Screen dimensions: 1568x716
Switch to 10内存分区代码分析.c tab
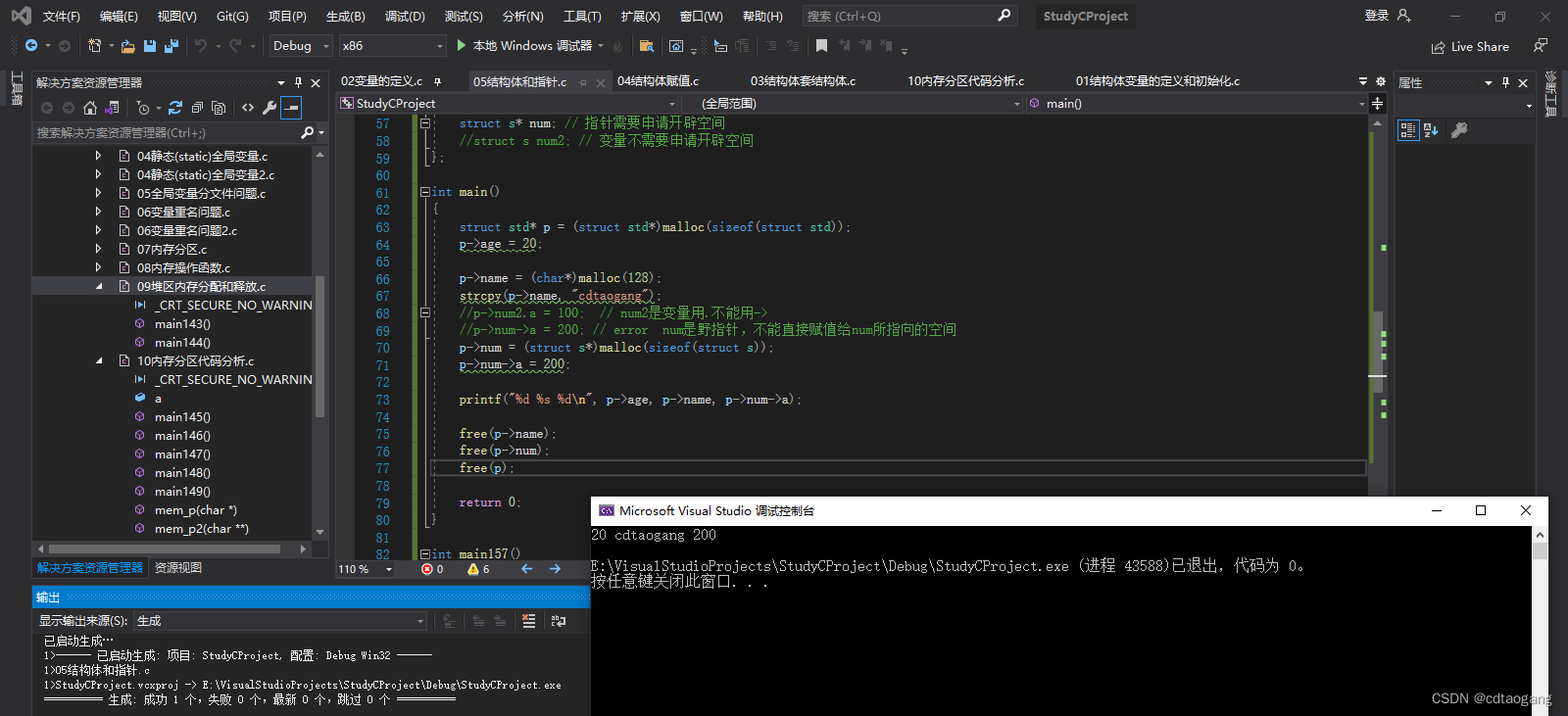coord(965,81)
